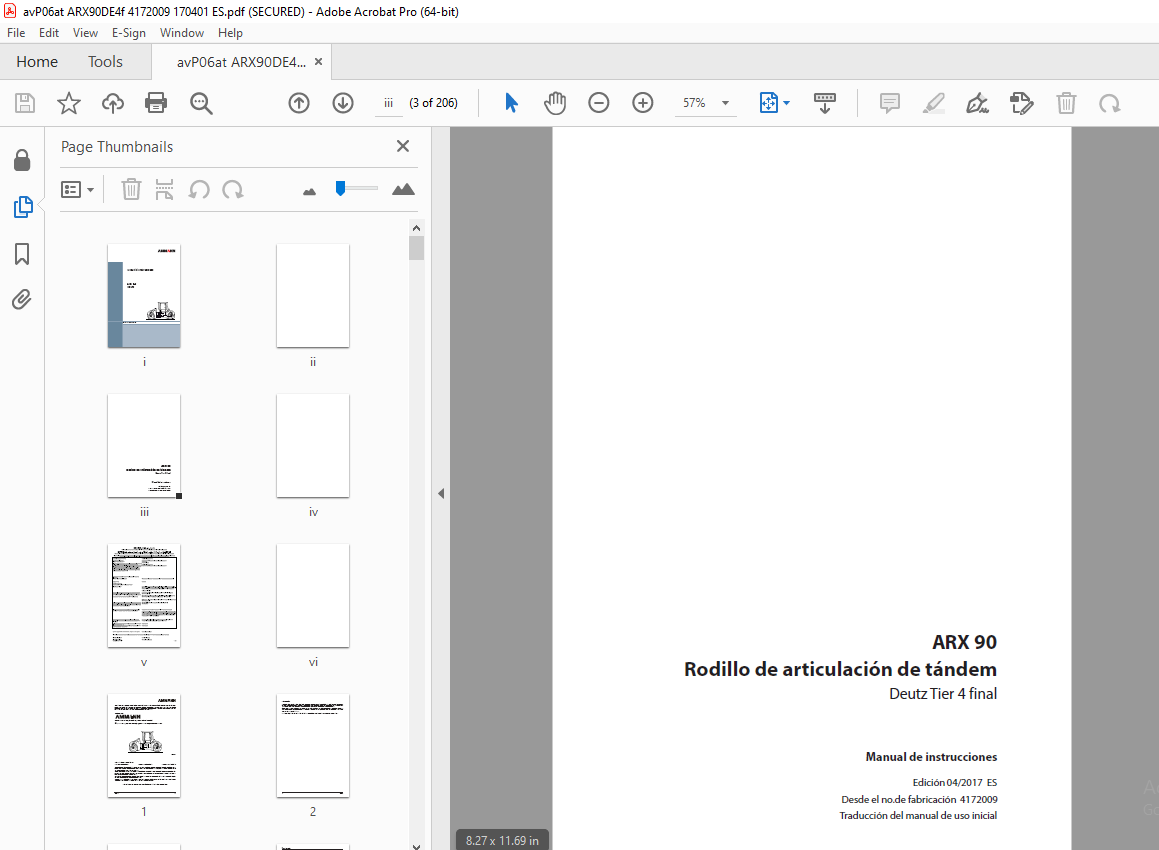Click the toolbar Rotate icon
The height and width of the screenshot is (850, 1159).
coord(1109,103)
